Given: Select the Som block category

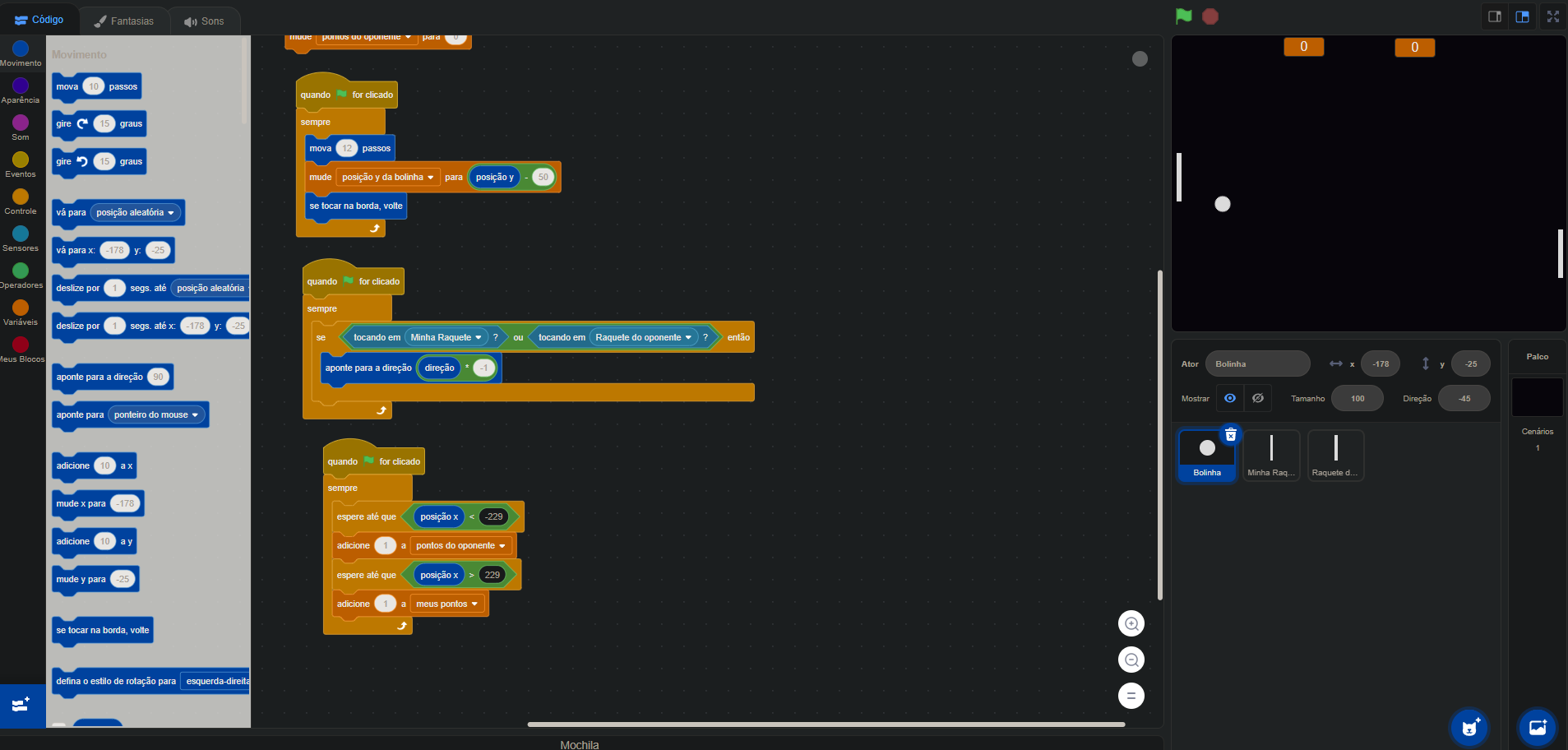Looking at the screenshot, I should 21,127.
